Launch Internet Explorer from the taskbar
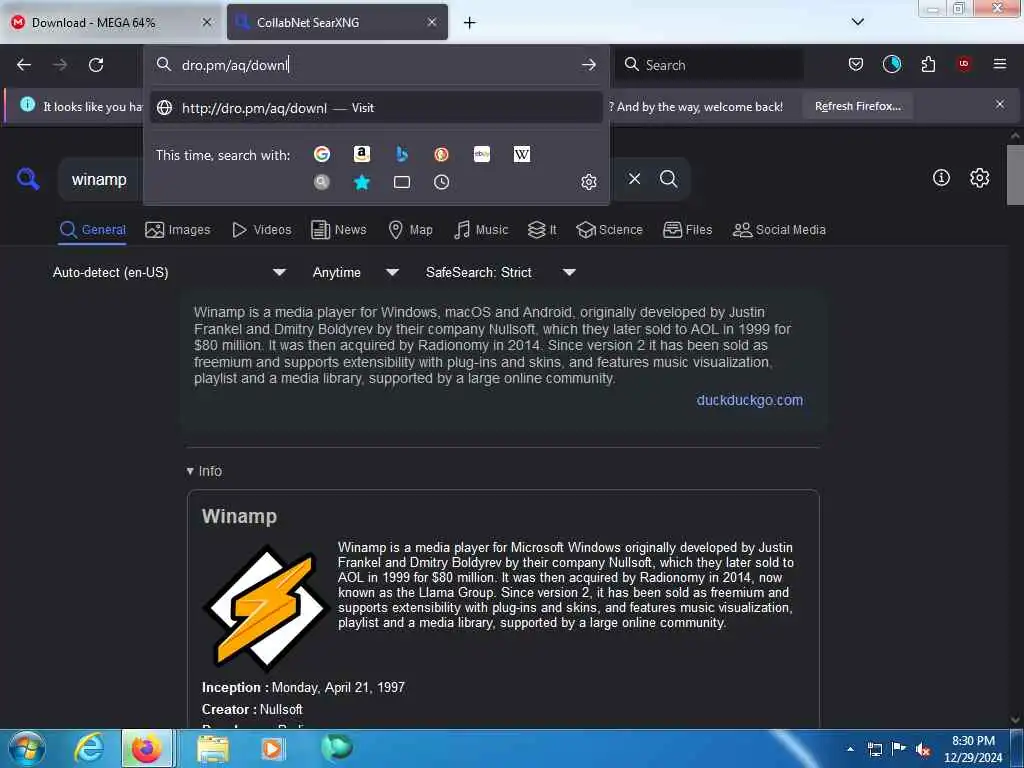This screenshot has height=768, width=1024. click(x=89, y=748)
